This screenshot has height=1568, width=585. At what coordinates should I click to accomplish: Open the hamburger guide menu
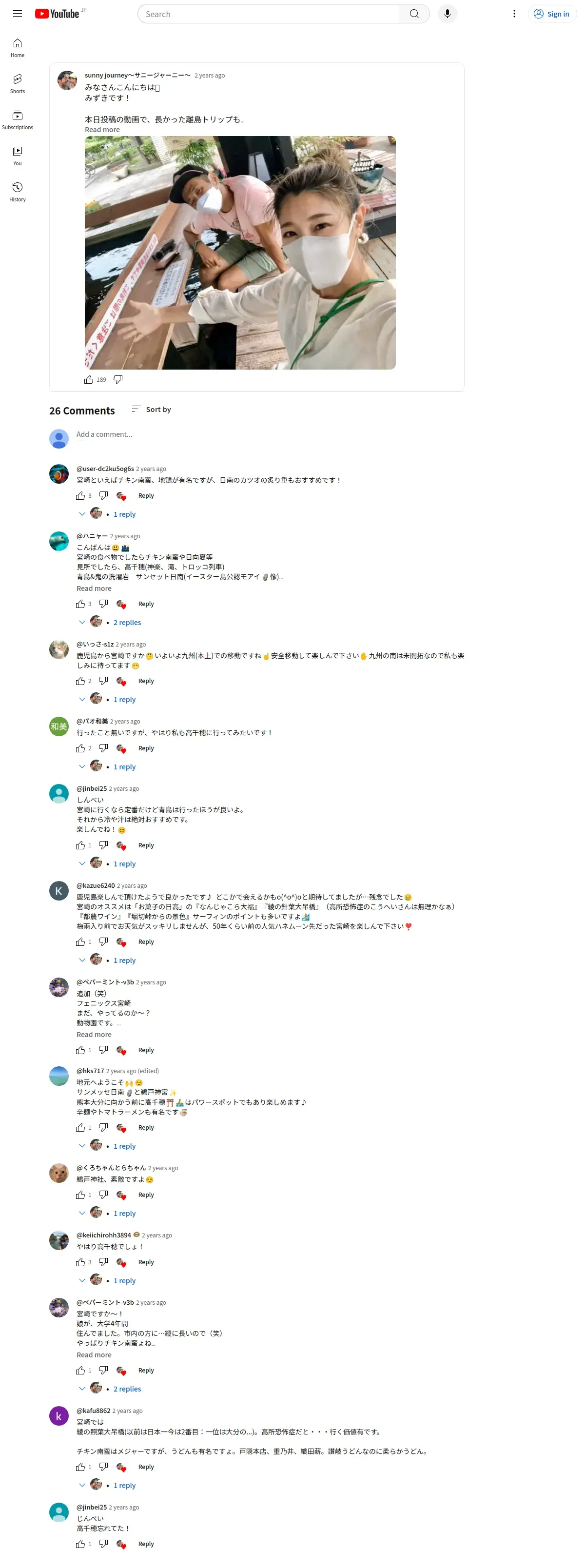click(18, 13)
